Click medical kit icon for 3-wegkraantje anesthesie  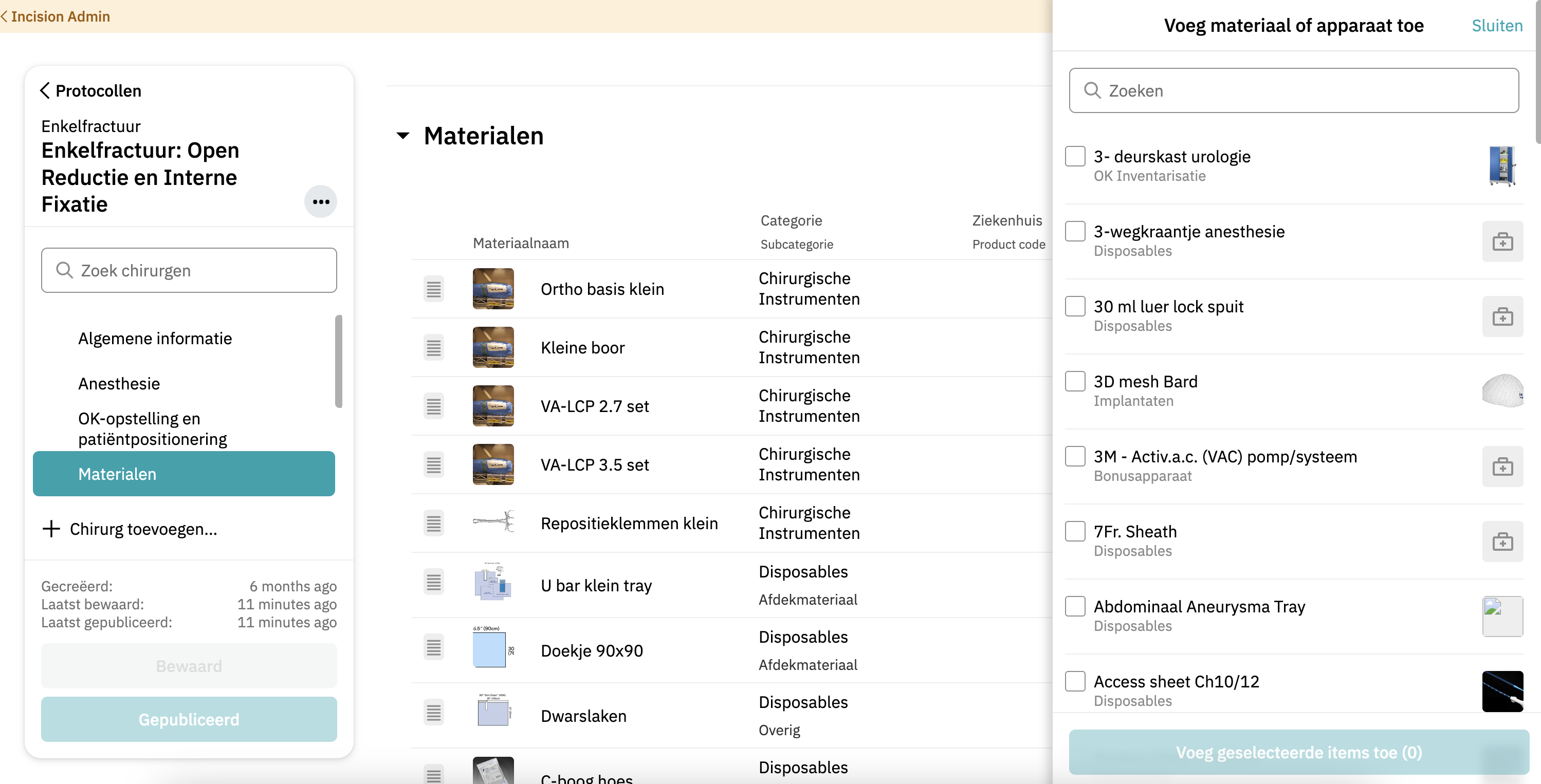[x=1502, y=241]
